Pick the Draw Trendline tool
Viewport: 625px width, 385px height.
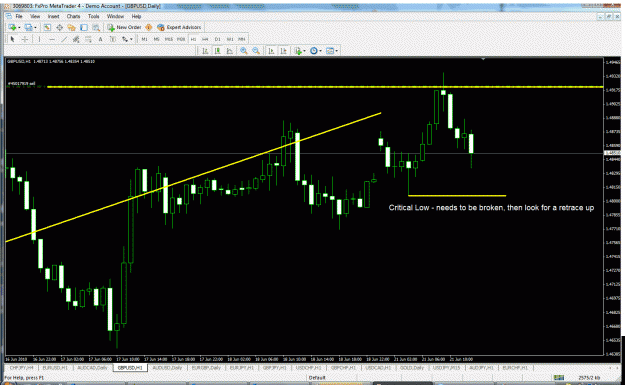[x=64, y=39]
